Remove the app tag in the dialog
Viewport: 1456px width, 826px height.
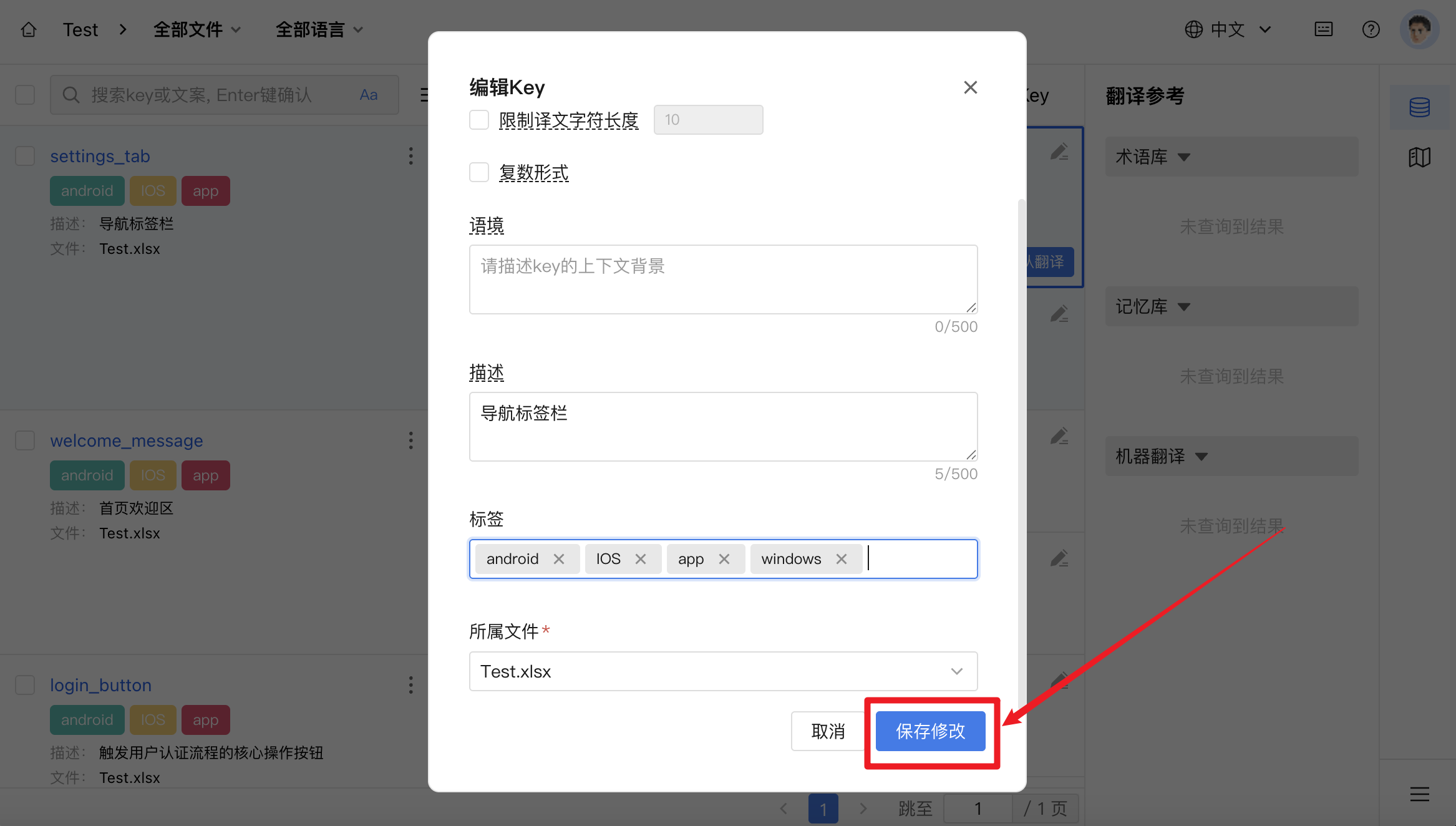(x=724, y=559)
